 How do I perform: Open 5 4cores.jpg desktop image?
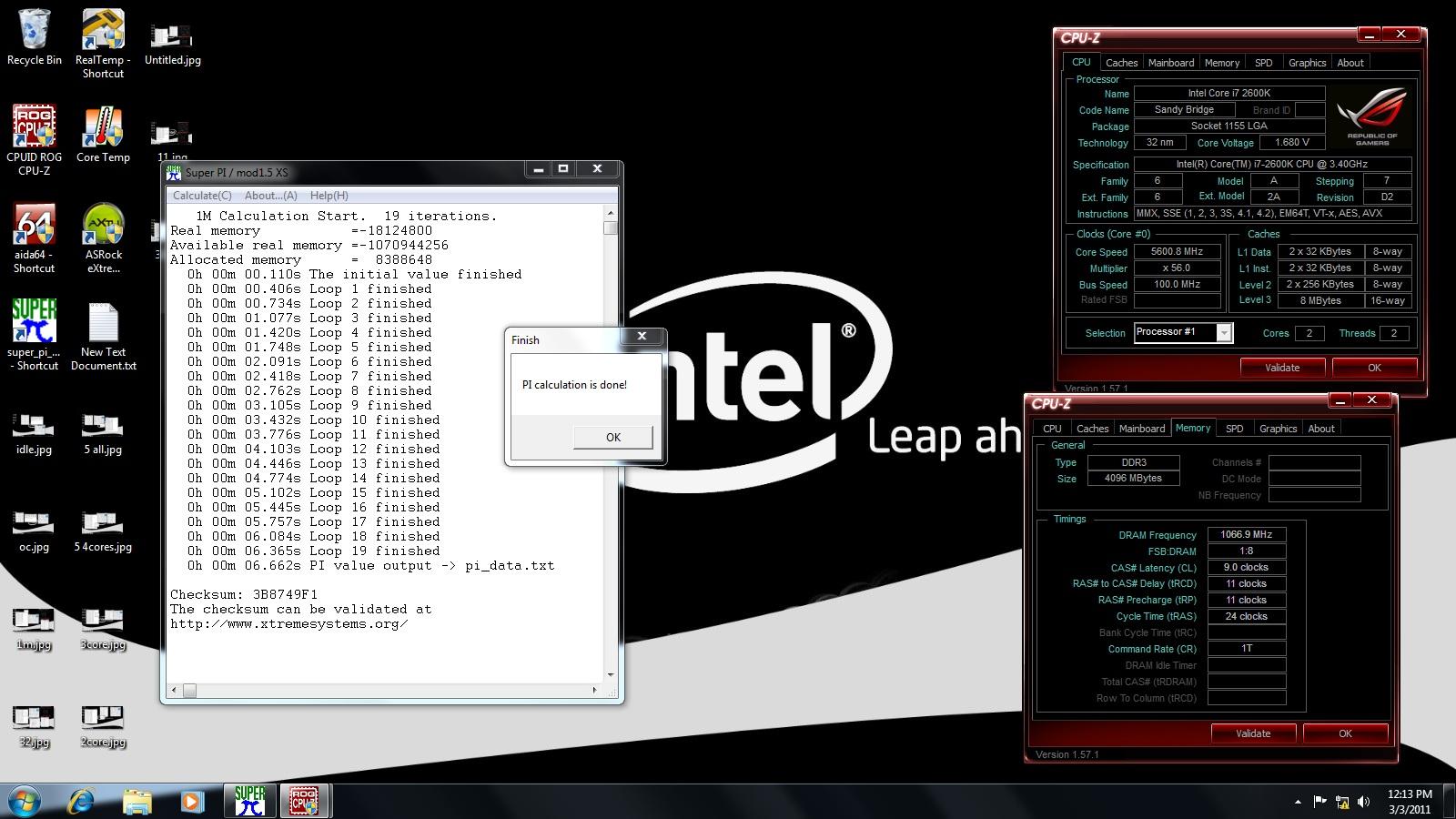(x=103, y=531)
